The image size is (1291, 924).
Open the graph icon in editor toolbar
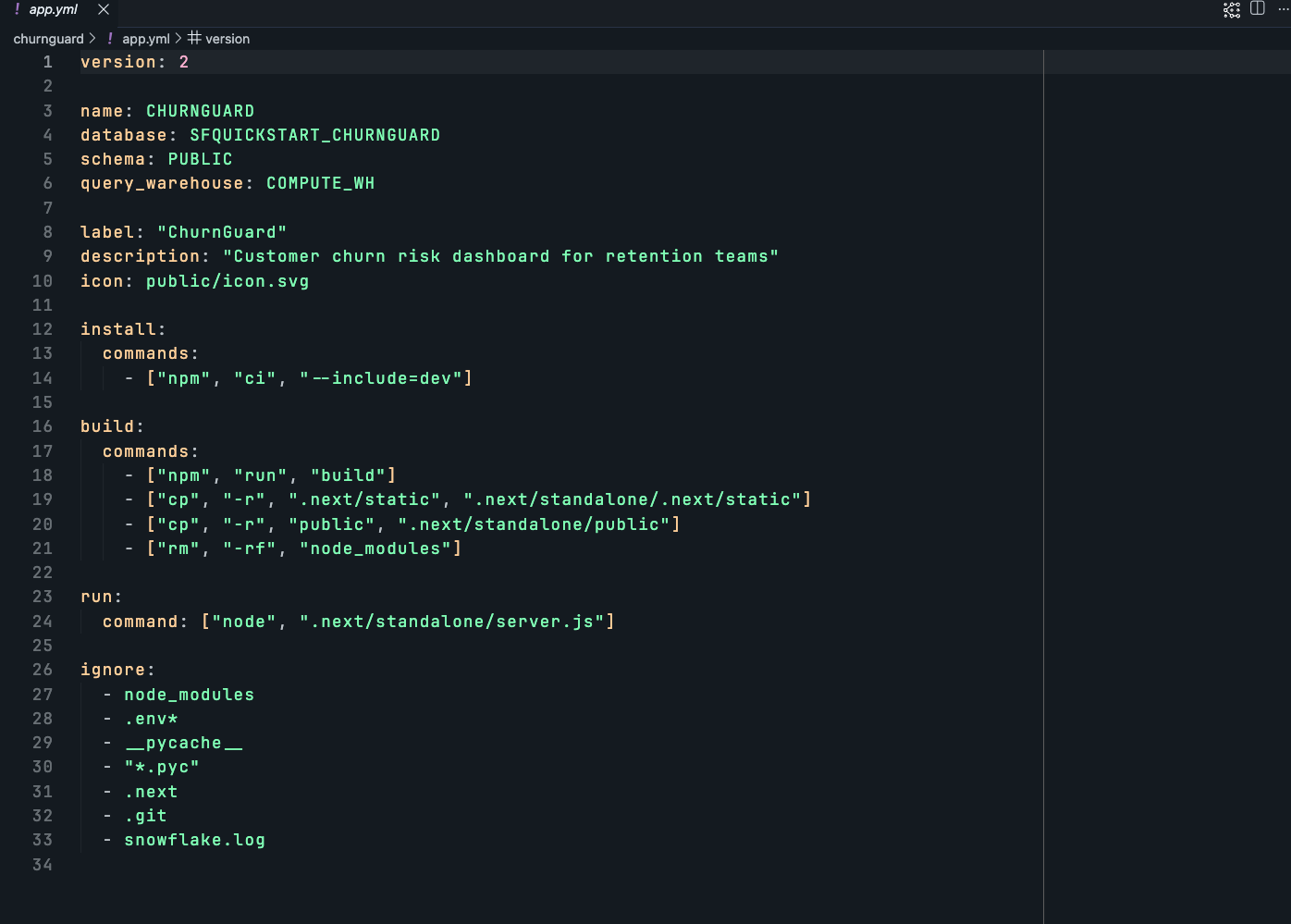[x=1232, y=9]
